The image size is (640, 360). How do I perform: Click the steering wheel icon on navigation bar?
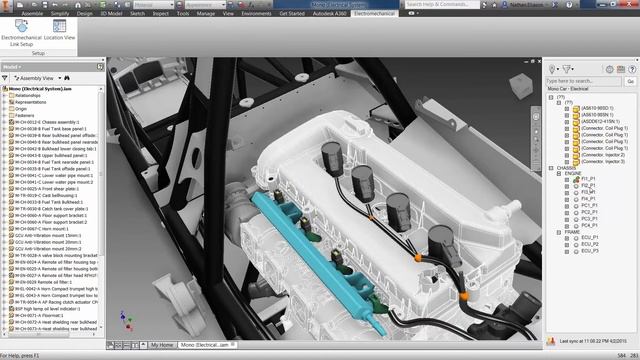pyautogui.click(x=536, y=117)
